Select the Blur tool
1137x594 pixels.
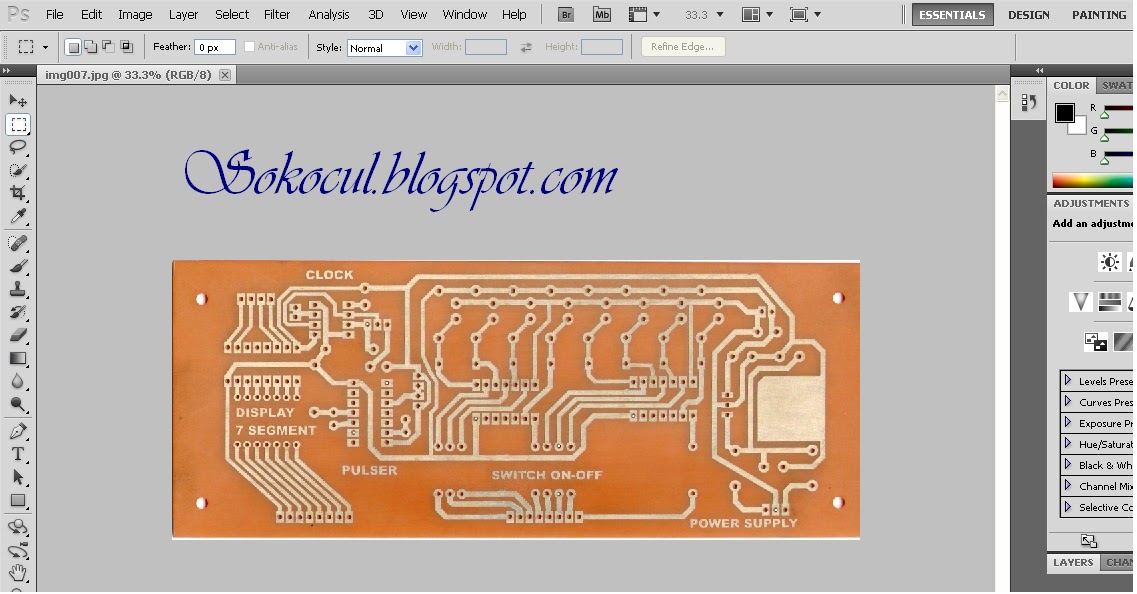(x=18, y=381)
